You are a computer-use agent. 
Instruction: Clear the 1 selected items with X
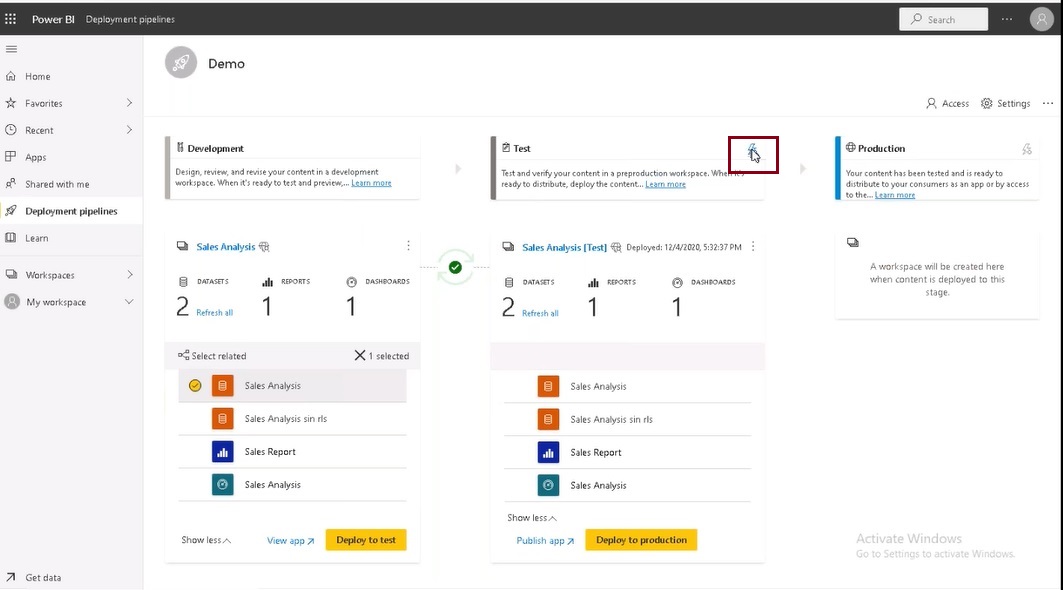[x=360, y=355]
